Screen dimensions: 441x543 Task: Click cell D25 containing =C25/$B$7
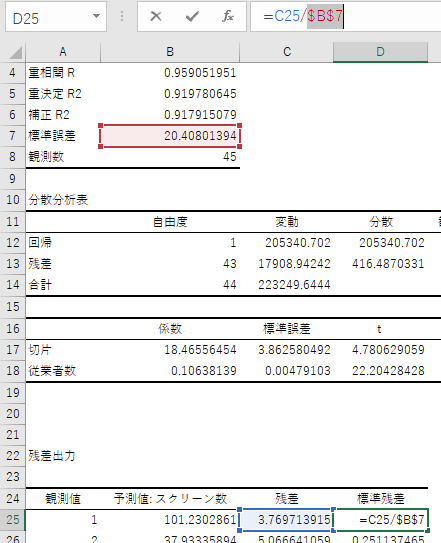tap(381, 519)
